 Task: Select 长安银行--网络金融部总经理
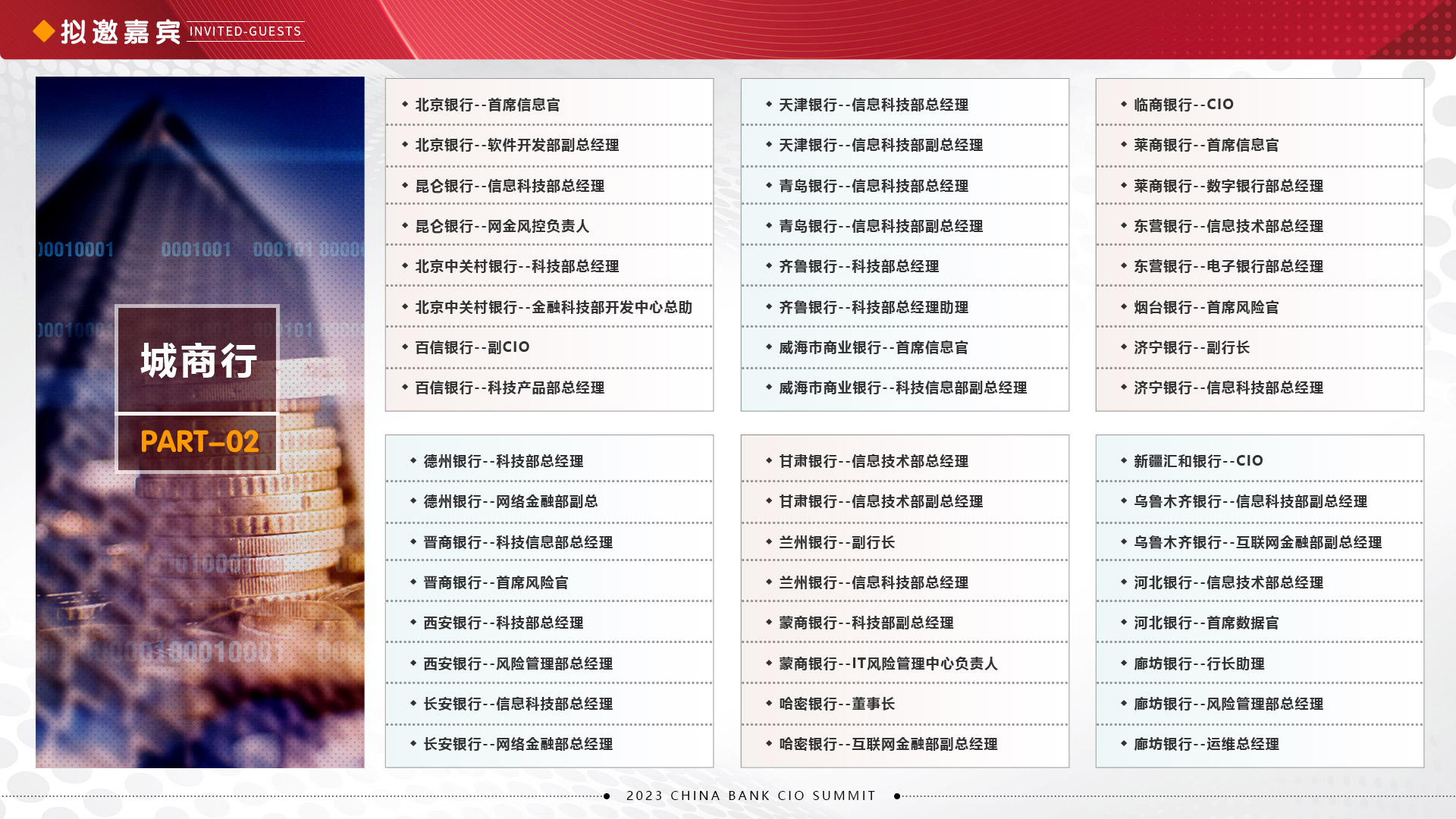(518, 744)
